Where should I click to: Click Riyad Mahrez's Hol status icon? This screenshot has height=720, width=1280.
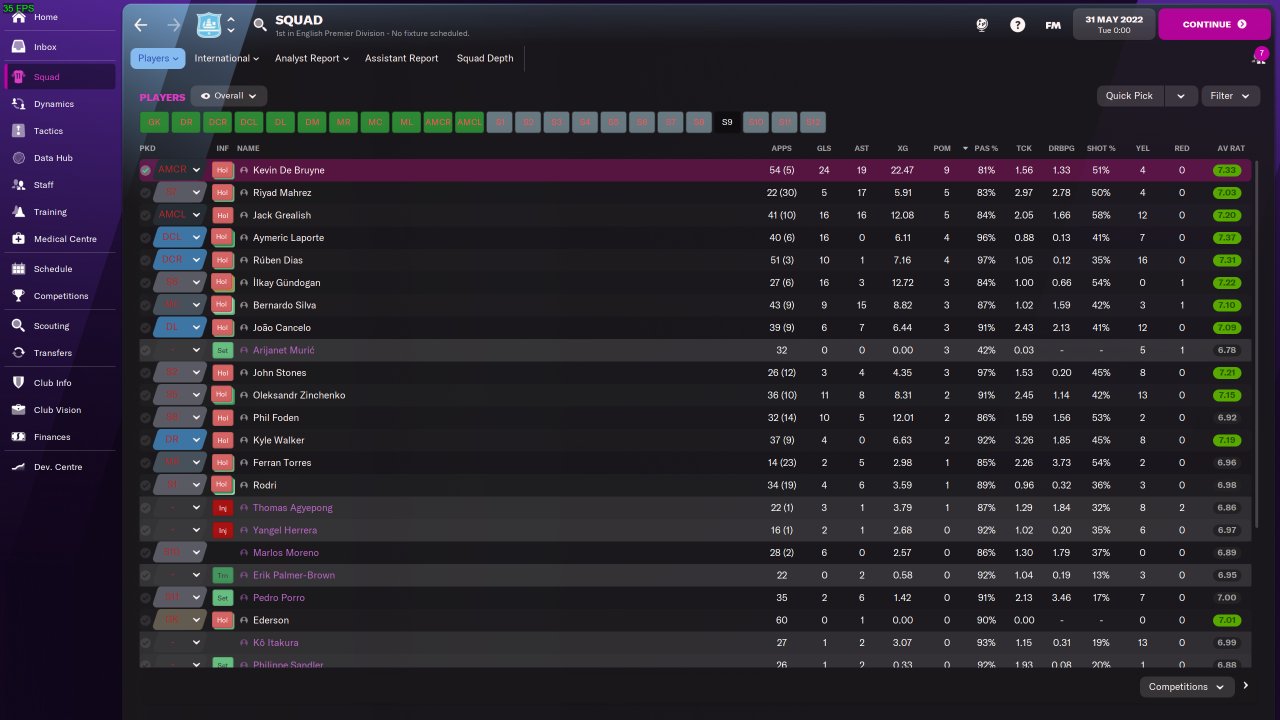[222, 193]
